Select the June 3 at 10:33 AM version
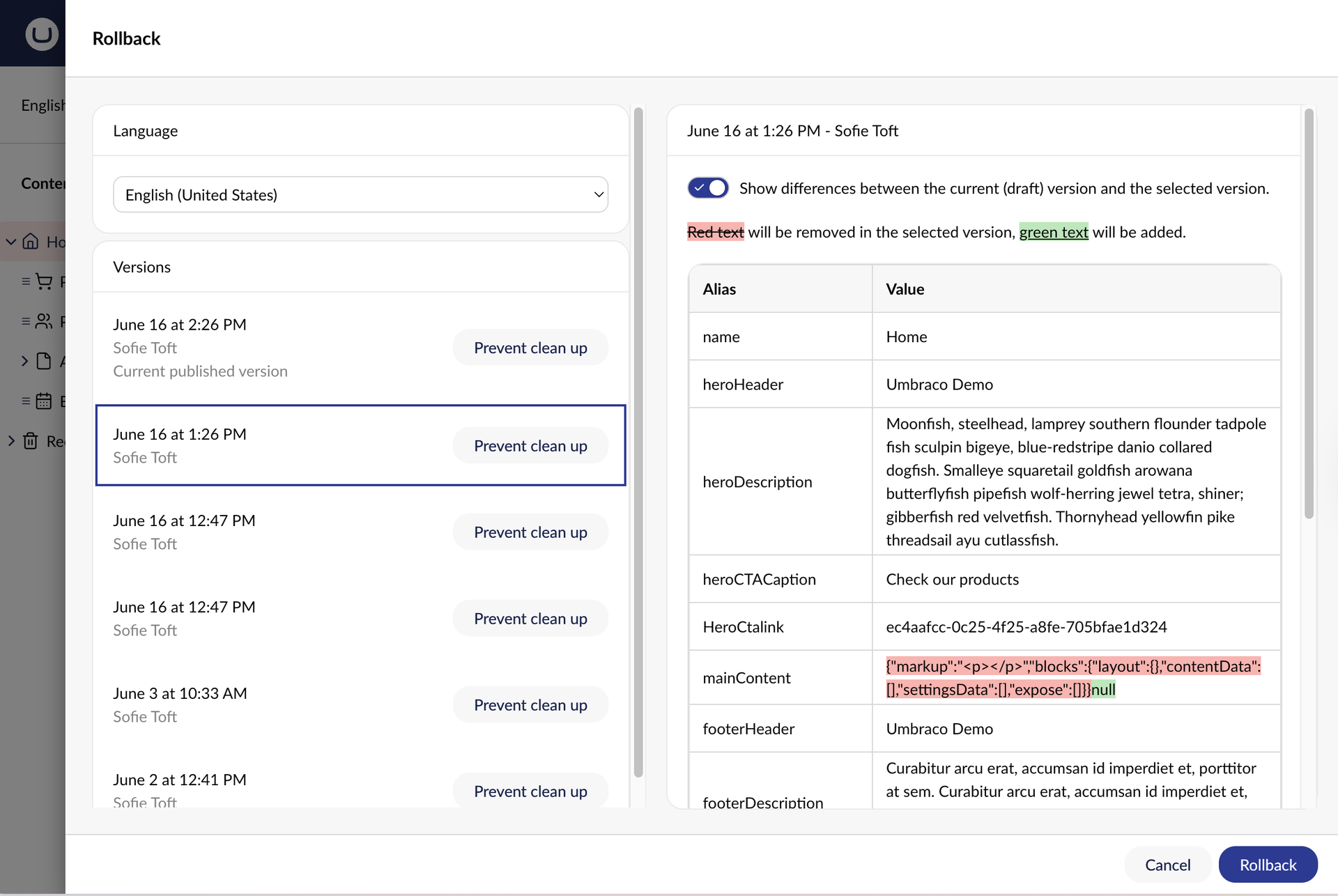The width and height of the screenshot is (1338, 896). point(360,704)
